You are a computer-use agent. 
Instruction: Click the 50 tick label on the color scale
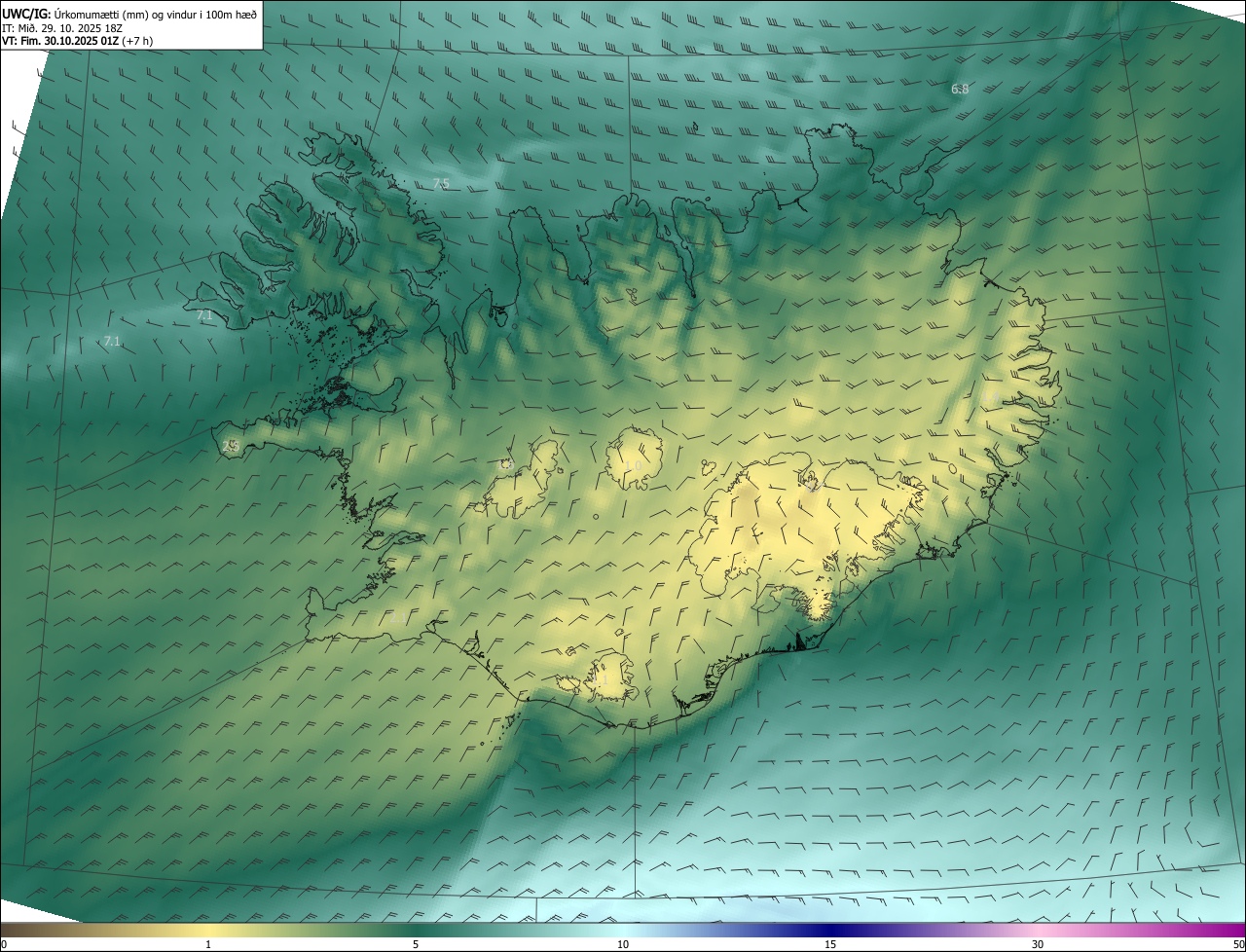[x=1238, y=944]
